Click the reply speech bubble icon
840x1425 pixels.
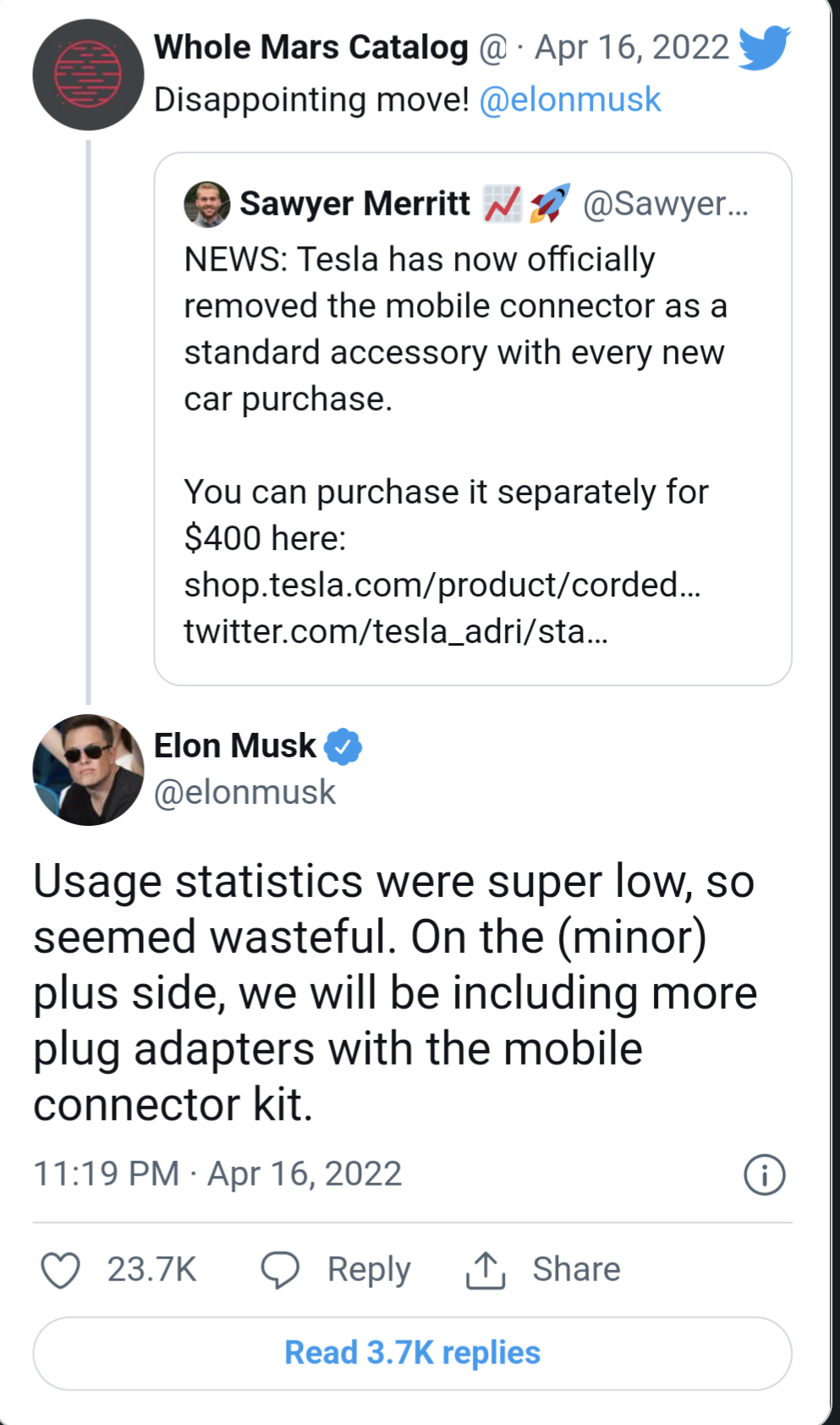point(280,1270)
